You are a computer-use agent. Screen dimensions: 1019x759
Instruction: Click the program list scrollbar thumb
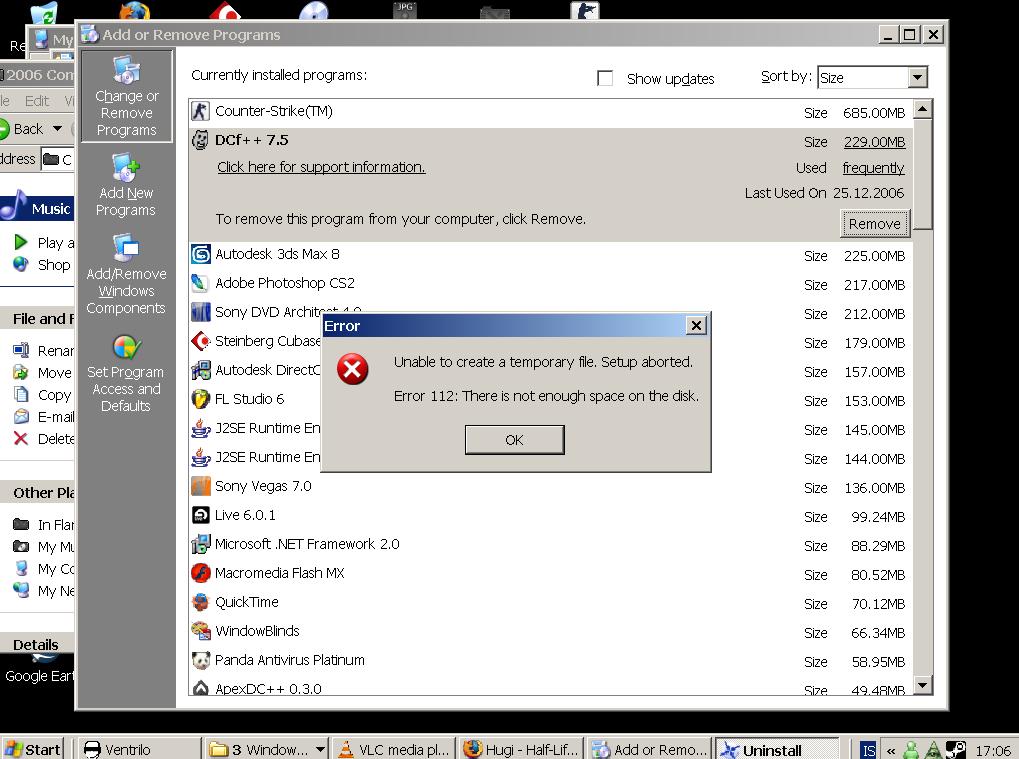pos(923,174)
